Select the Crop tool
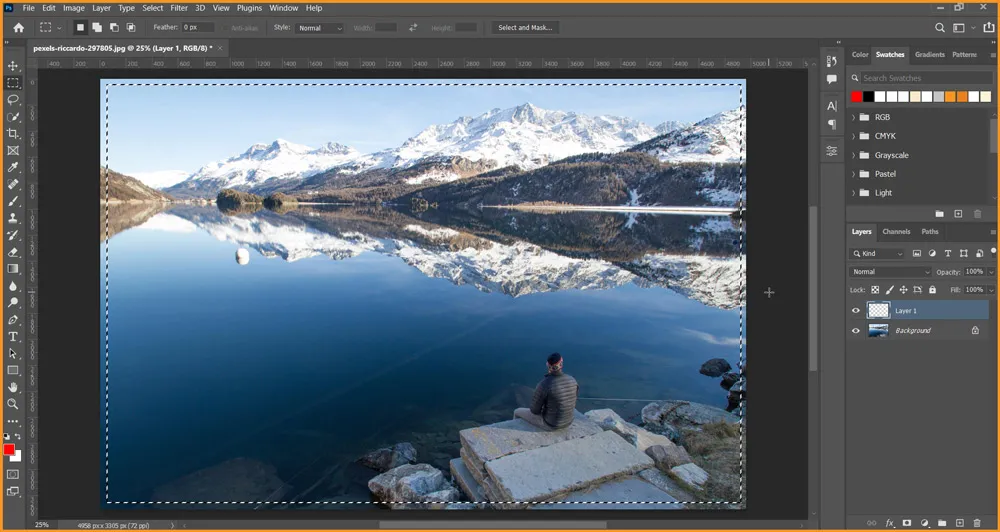Viewport: 1000px width, 532px height. [13, 134]
